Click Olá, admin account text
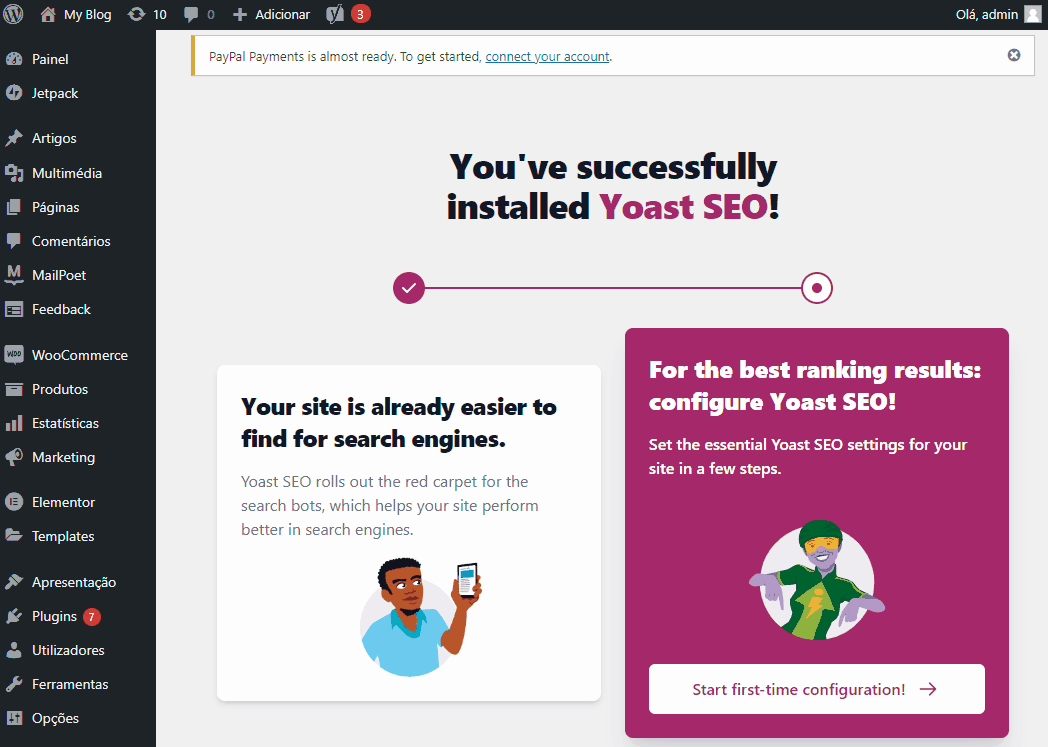 point(987,15)
